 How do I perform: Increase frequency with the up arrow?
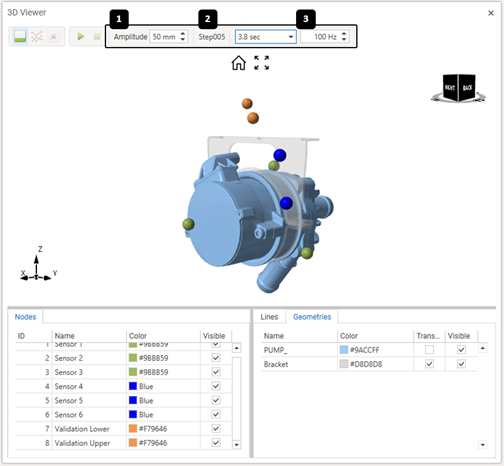pos(344,34)
